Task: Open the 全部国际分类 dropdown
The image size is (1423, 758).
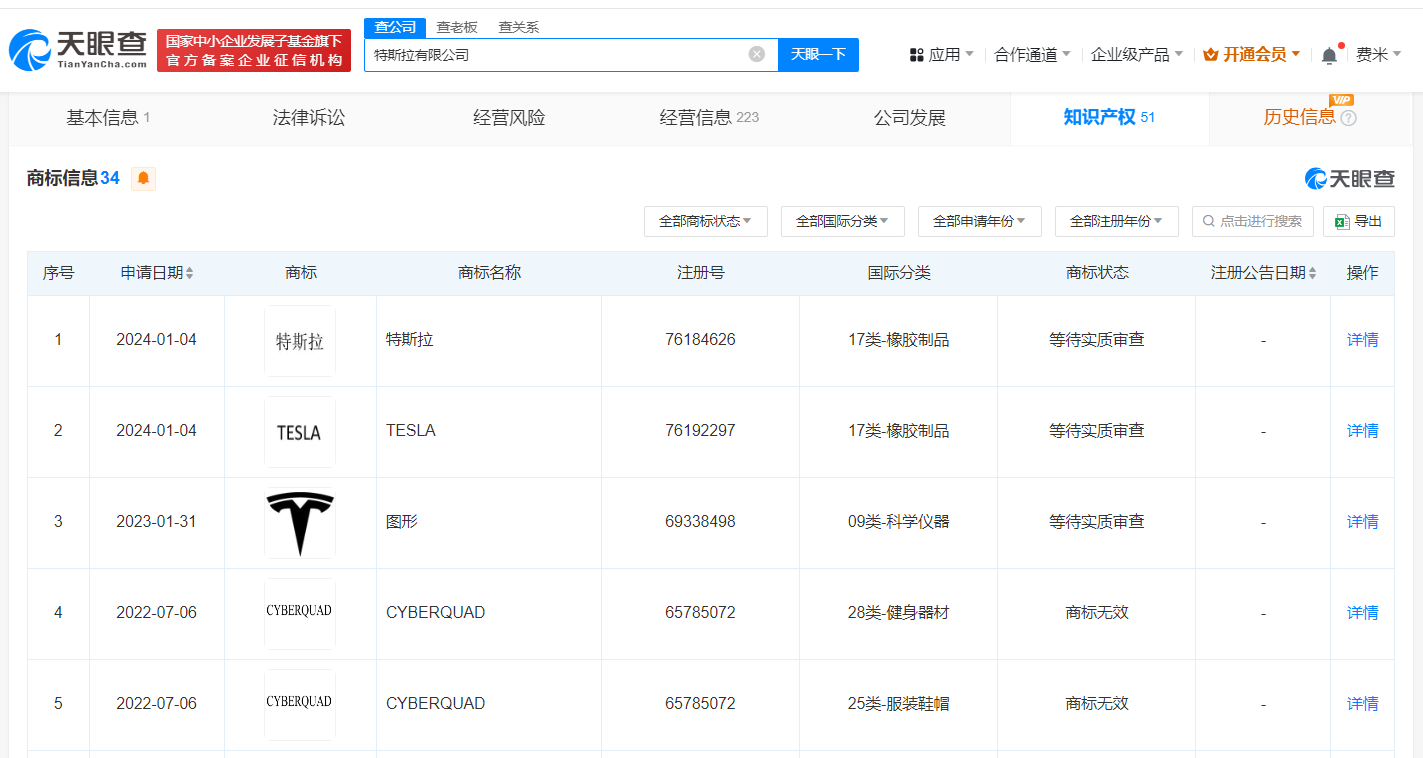Action: pyautogui.click(x=842, y=221)
